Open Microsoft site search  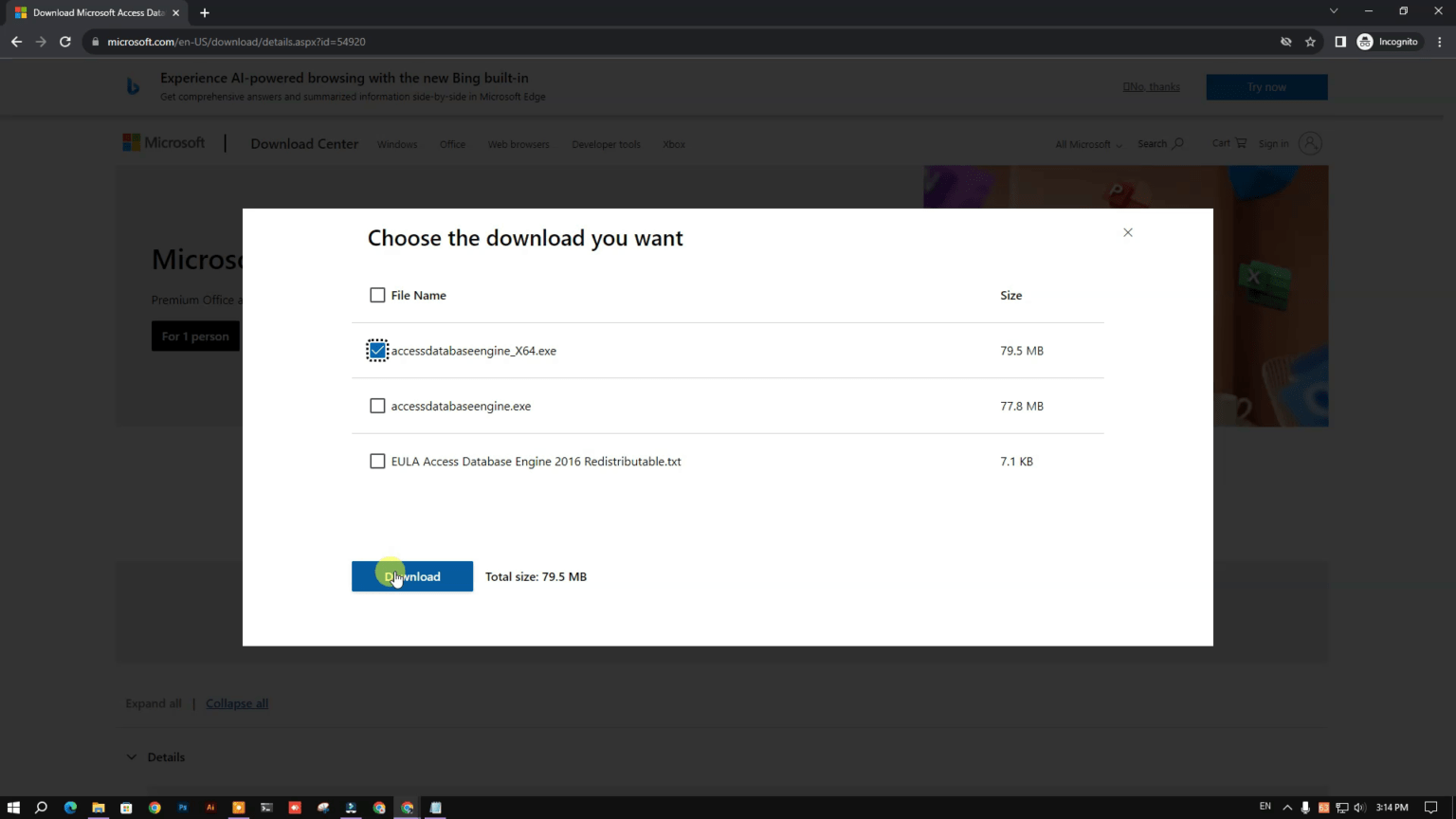(x=1160, y=143)
